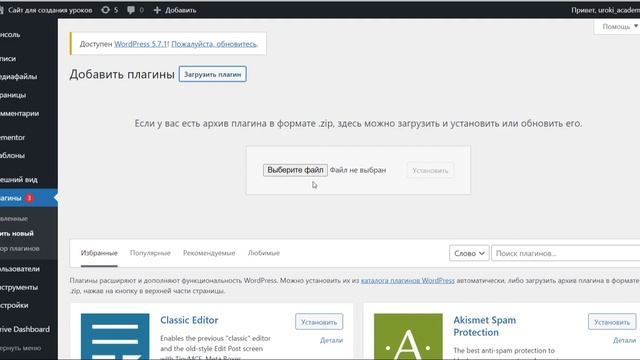
Task: Click the 'Загрузить плагин' button
Action: click(213, 74)
